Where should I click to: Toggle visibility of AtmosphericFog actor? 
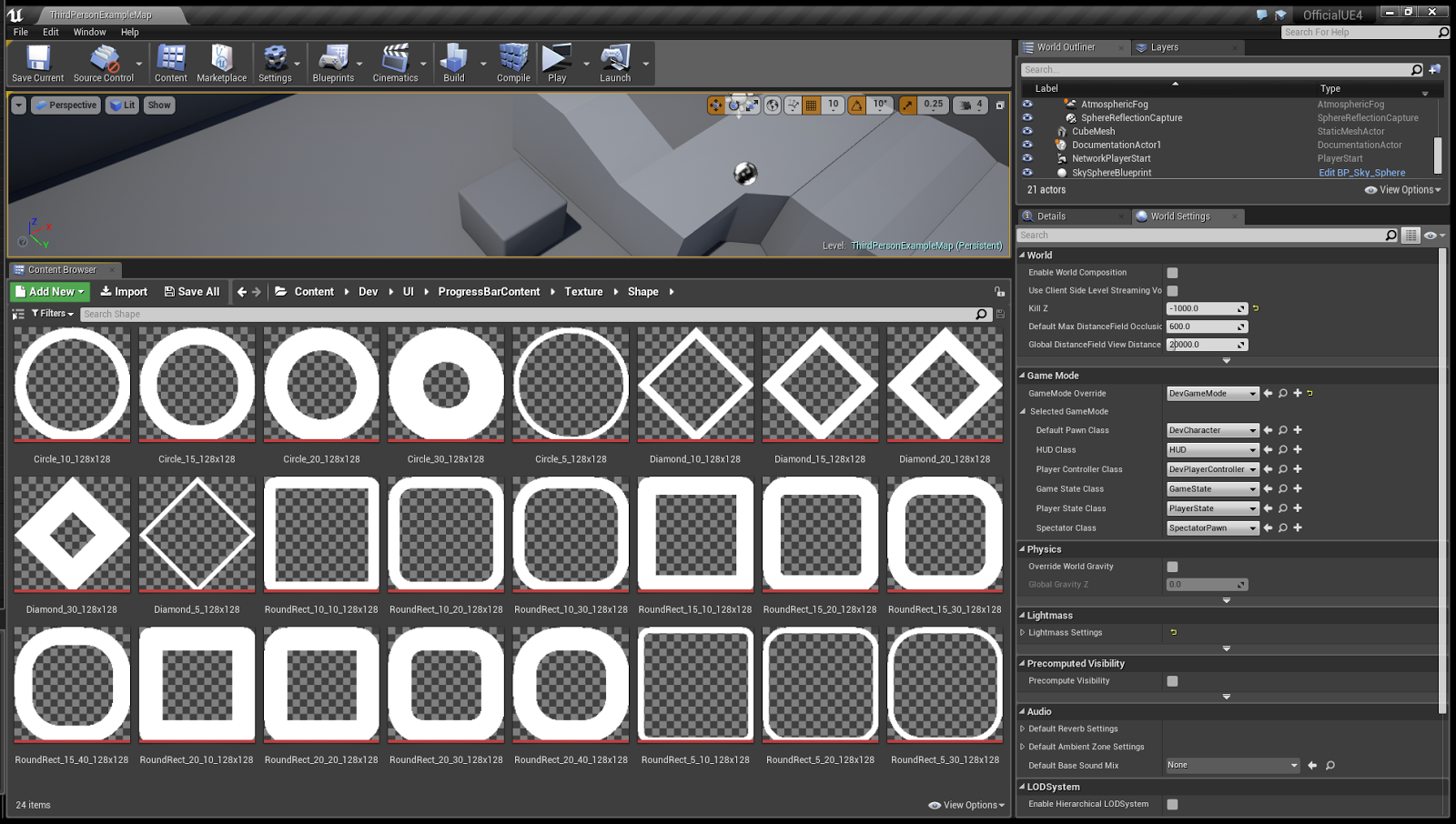pos(1028,104)
